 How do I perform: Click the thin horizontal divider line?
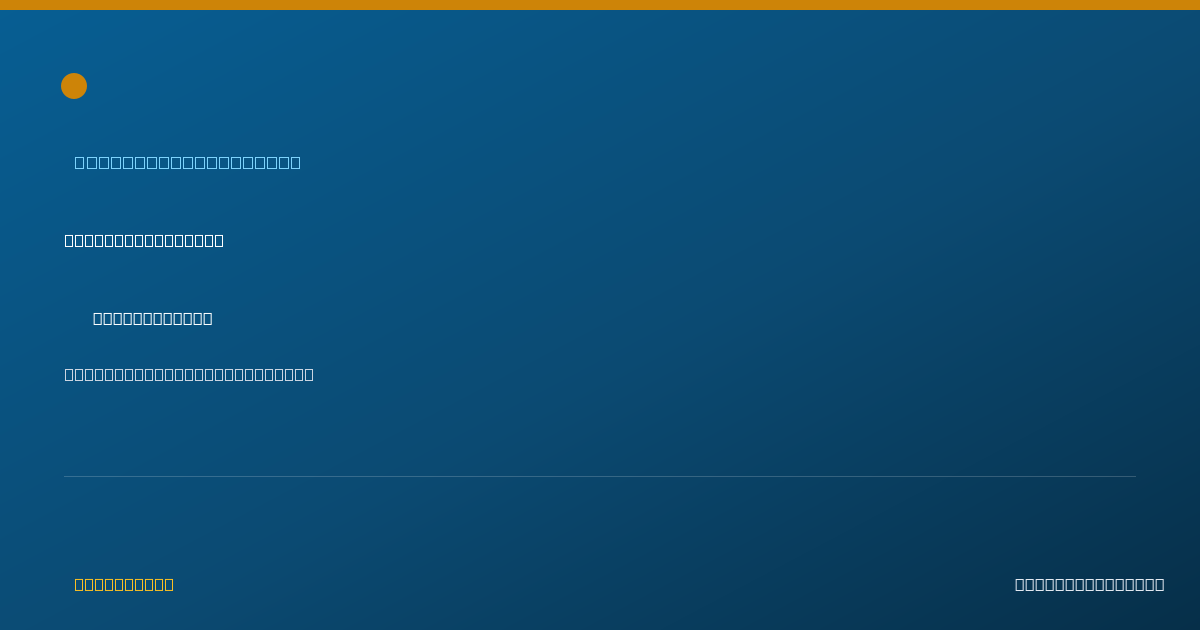click(x=600, y=476)
